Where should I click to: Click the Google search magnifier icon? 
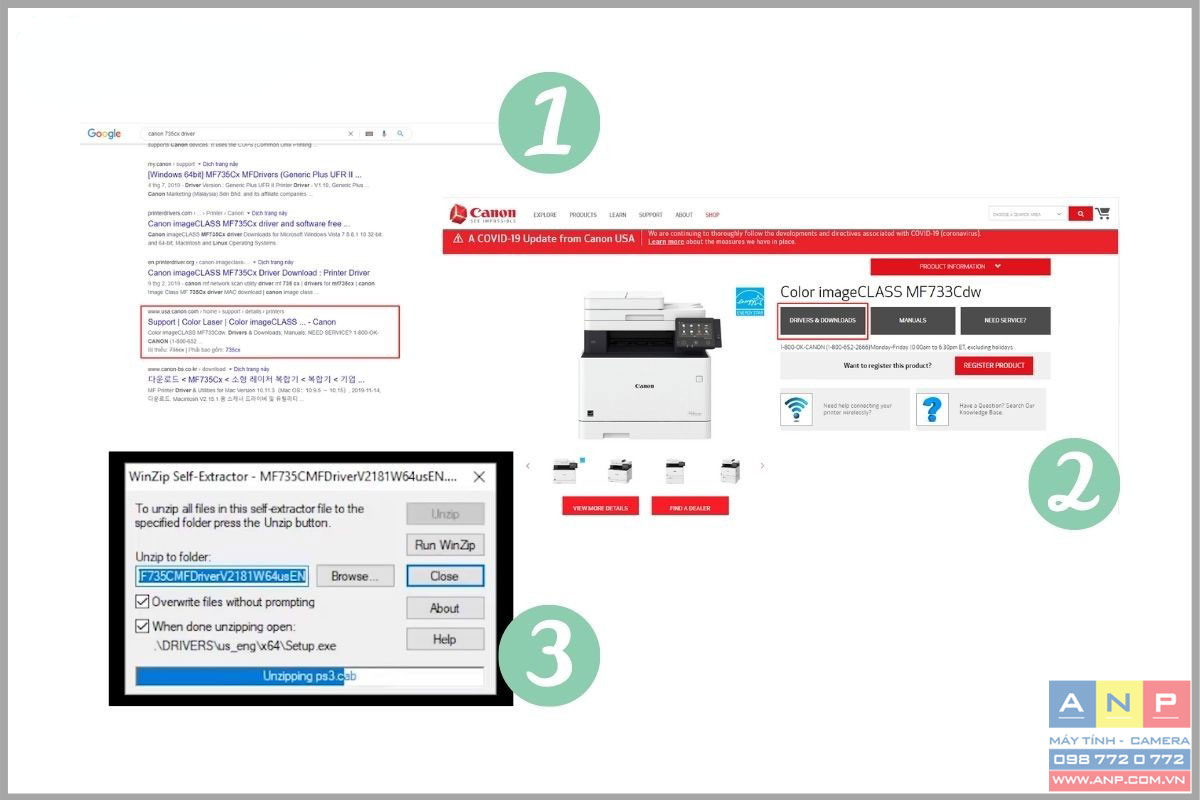tap(400, 133)
